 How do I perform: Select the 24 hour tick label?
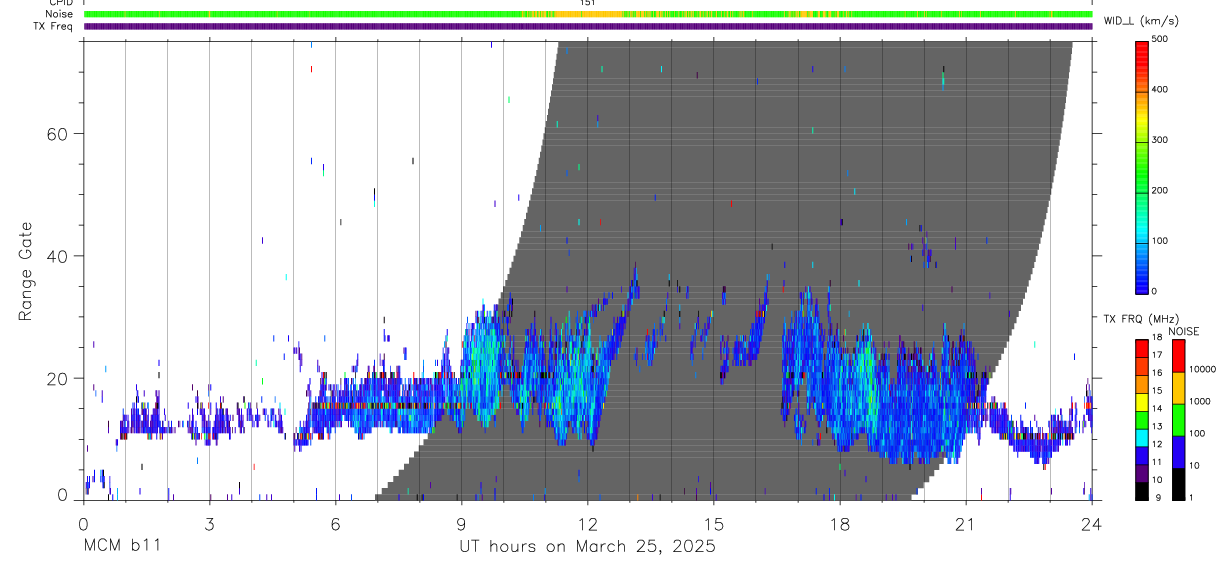coord(1092,525)
